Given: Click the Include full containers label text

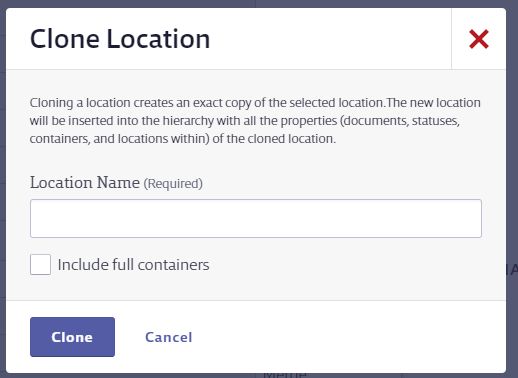Looking at the screenshot, I should pyautogui.click(x=133, y=265).
